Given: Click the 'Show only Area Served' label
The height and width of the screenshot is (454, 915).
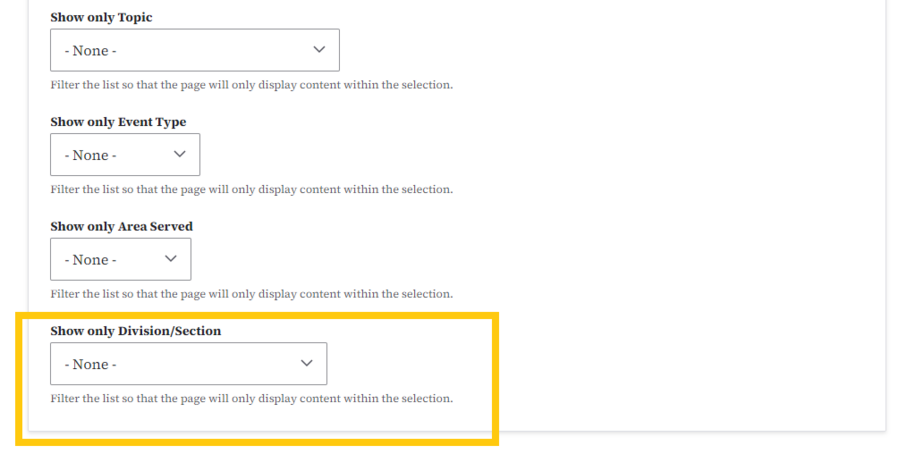Looking at the screenshot, I should point(121,226).
